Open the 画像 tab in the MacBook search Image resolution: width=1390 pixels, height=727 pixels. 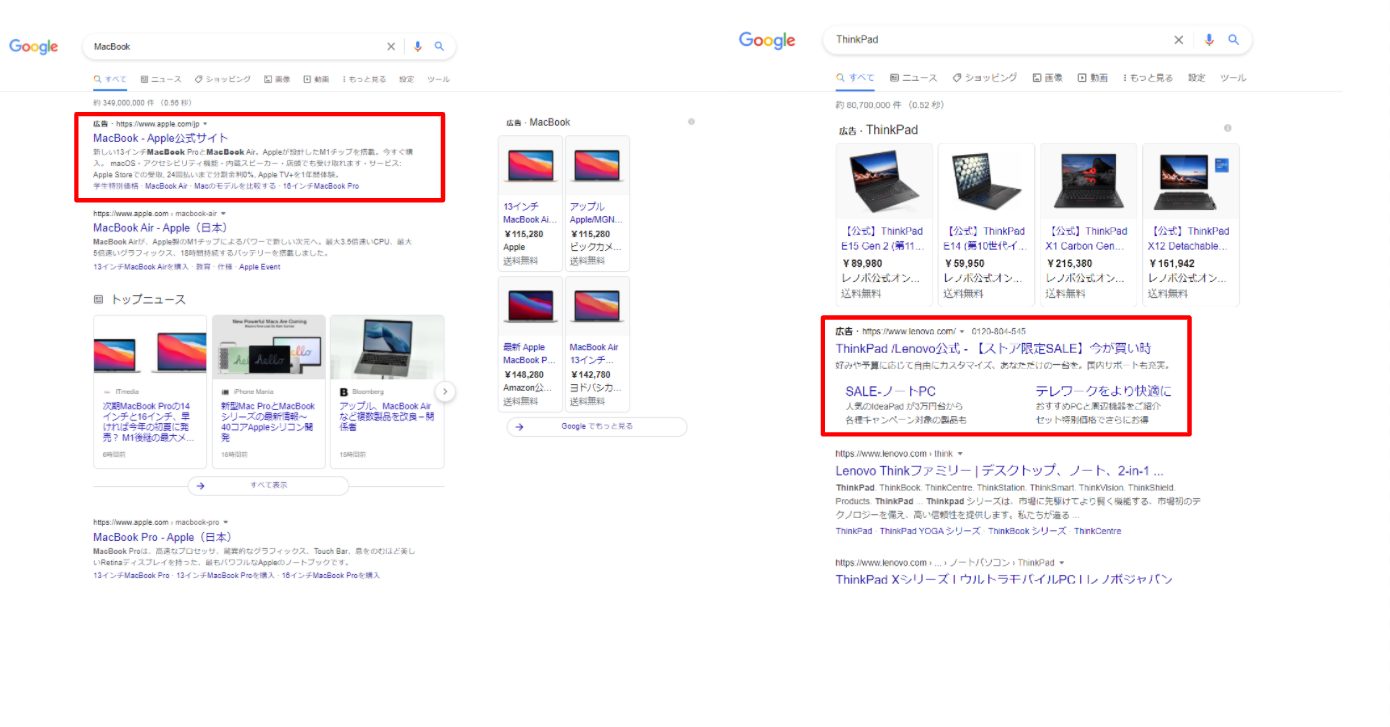(277, 79)
